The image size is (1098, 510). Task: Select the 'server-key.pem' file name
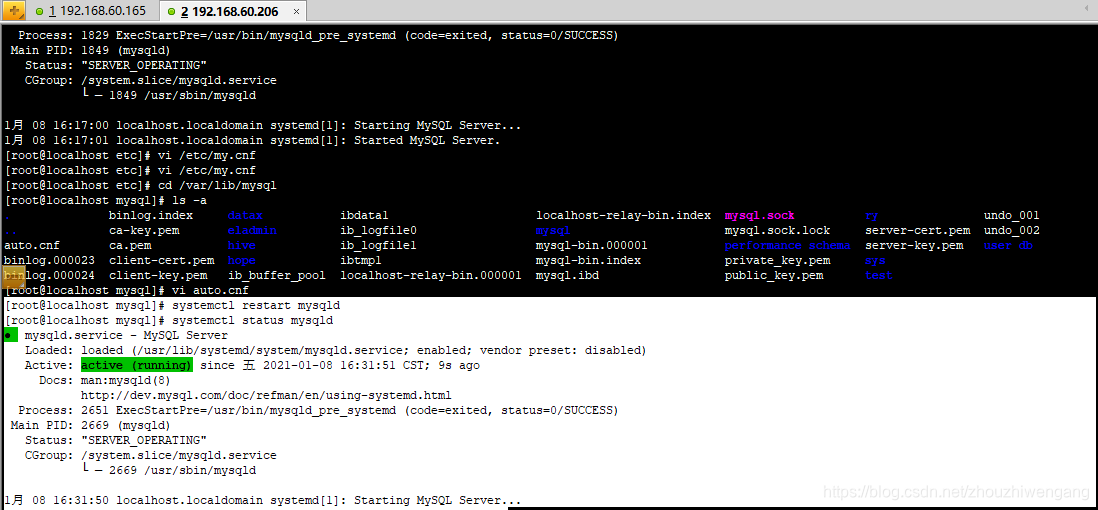(914, 245)
